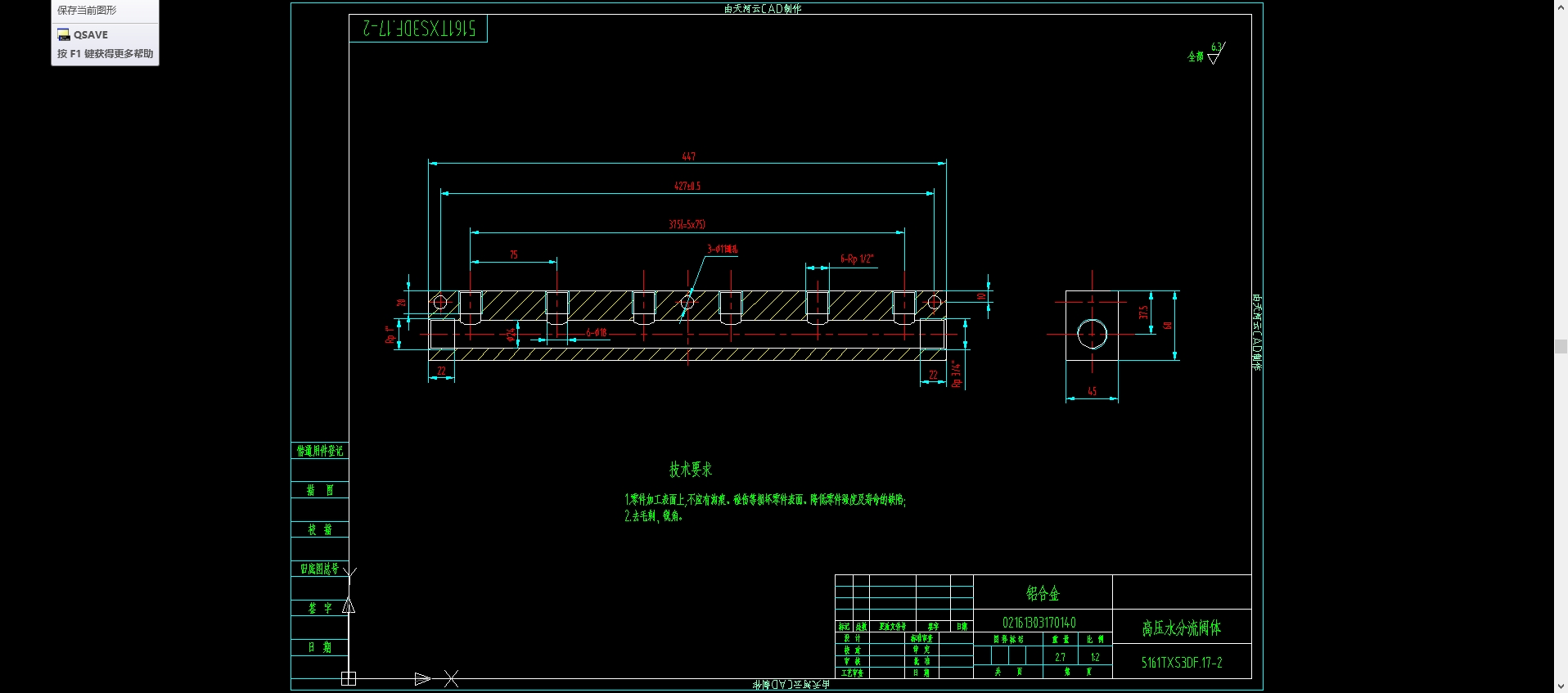Select the 75 pitch dimension text
1568x693 pixels.
pyautogui.click(x=514, y=255)
